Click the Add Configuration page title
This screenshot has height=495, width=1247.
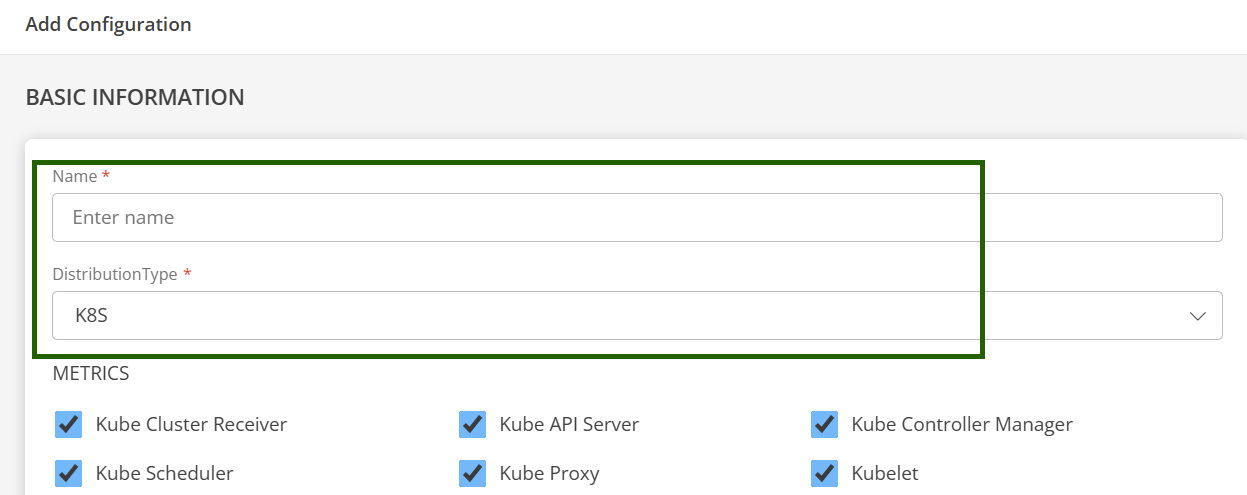tap(108, 24)
